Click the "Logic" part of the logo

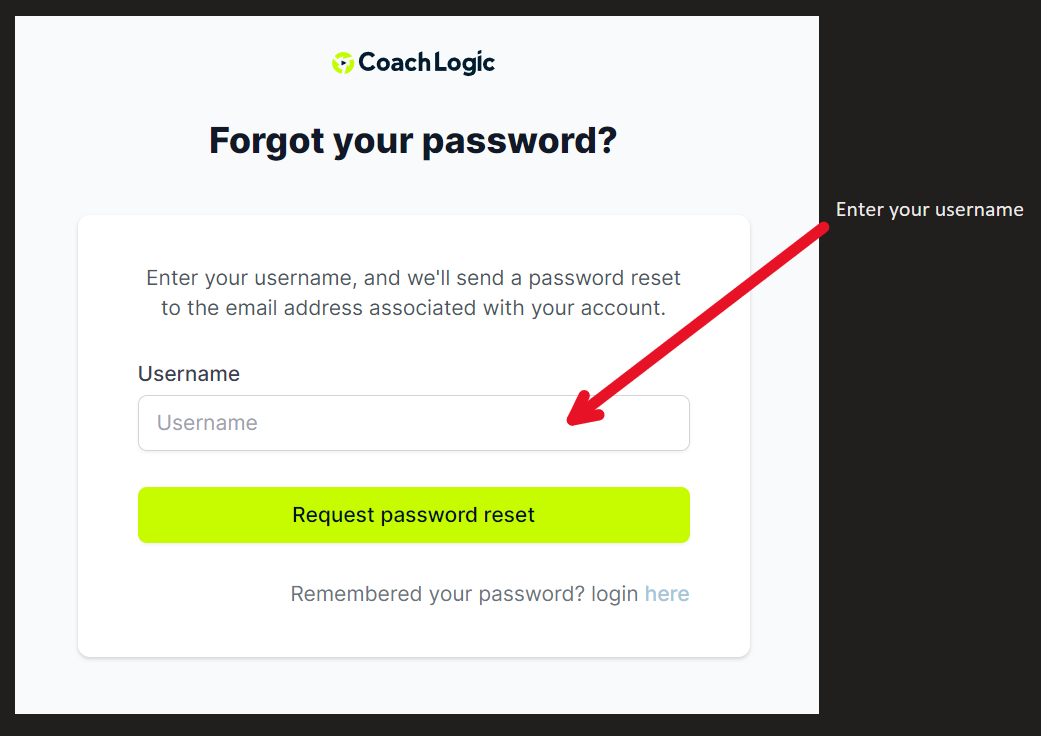click(x=465, y=63)
